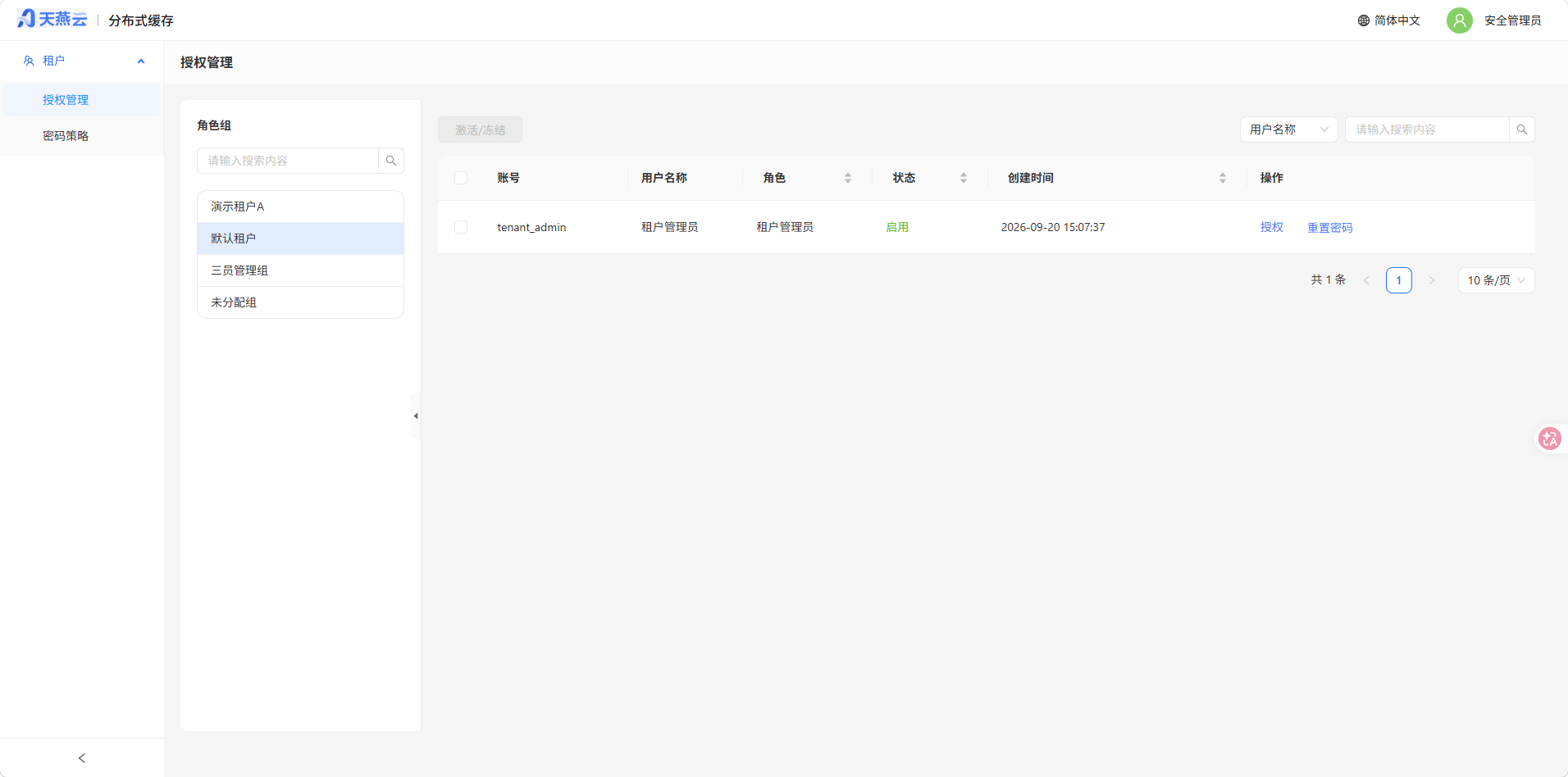The image size is (1568, 777).
Task: Focus the role group search field
Action: click(x=288, y=161)
